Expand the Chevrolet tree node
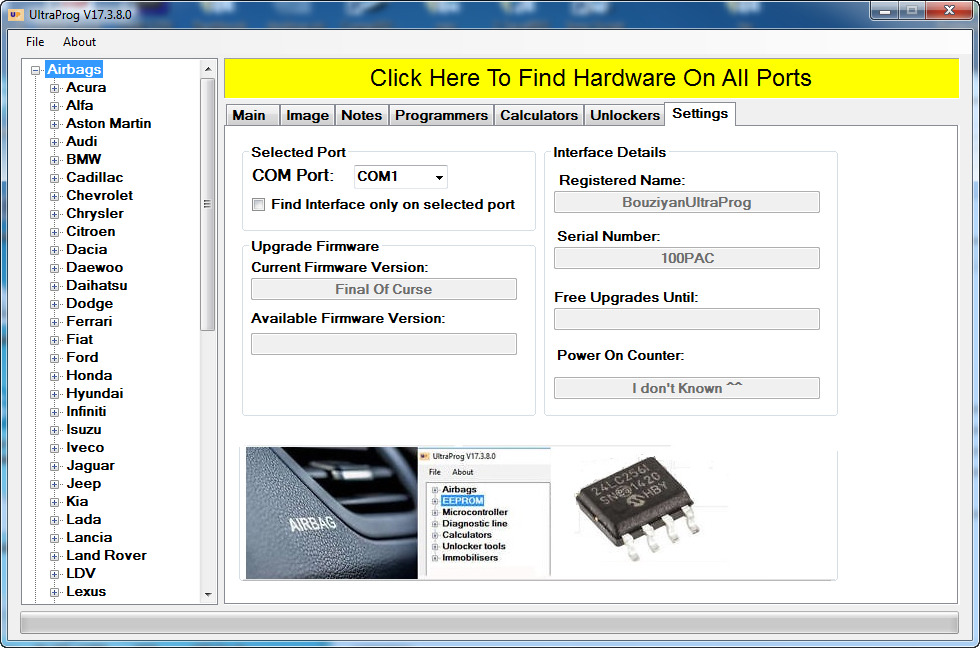 pyautogui.click(x=54, y=196)
